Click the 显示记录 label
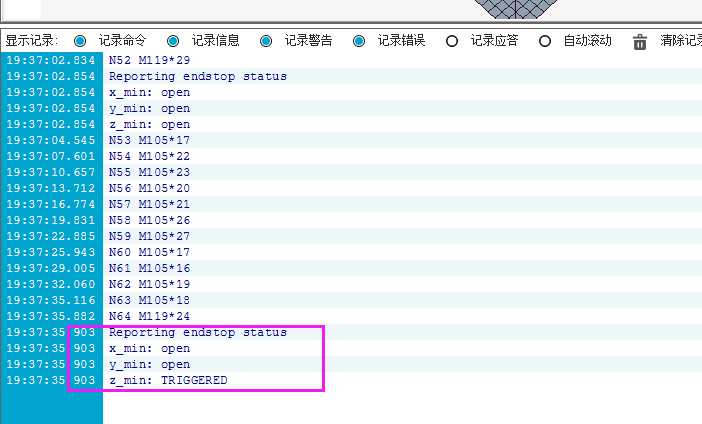 point(32,41)
